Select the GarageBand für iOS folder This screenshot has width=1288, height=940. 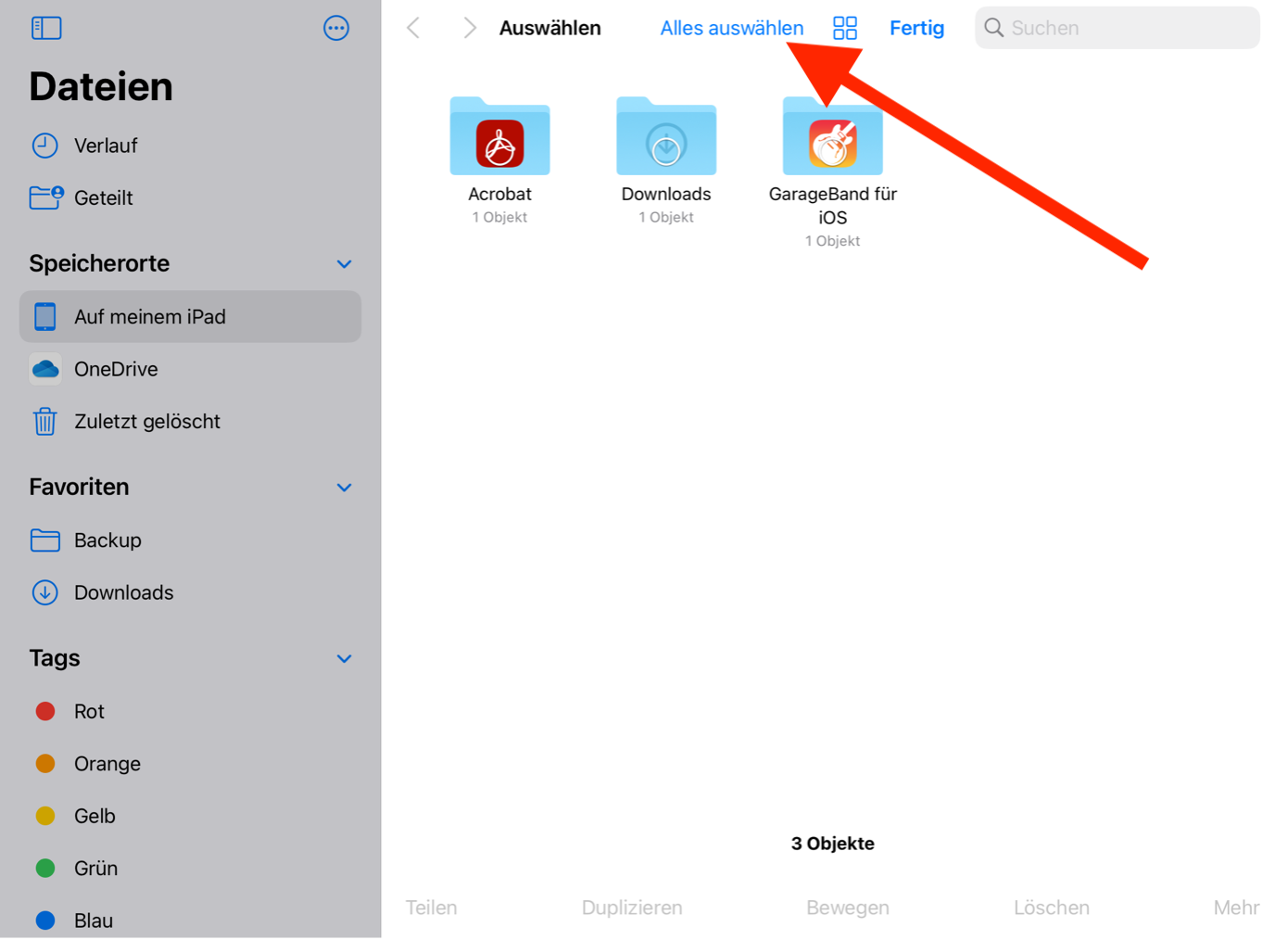(832, 137)
